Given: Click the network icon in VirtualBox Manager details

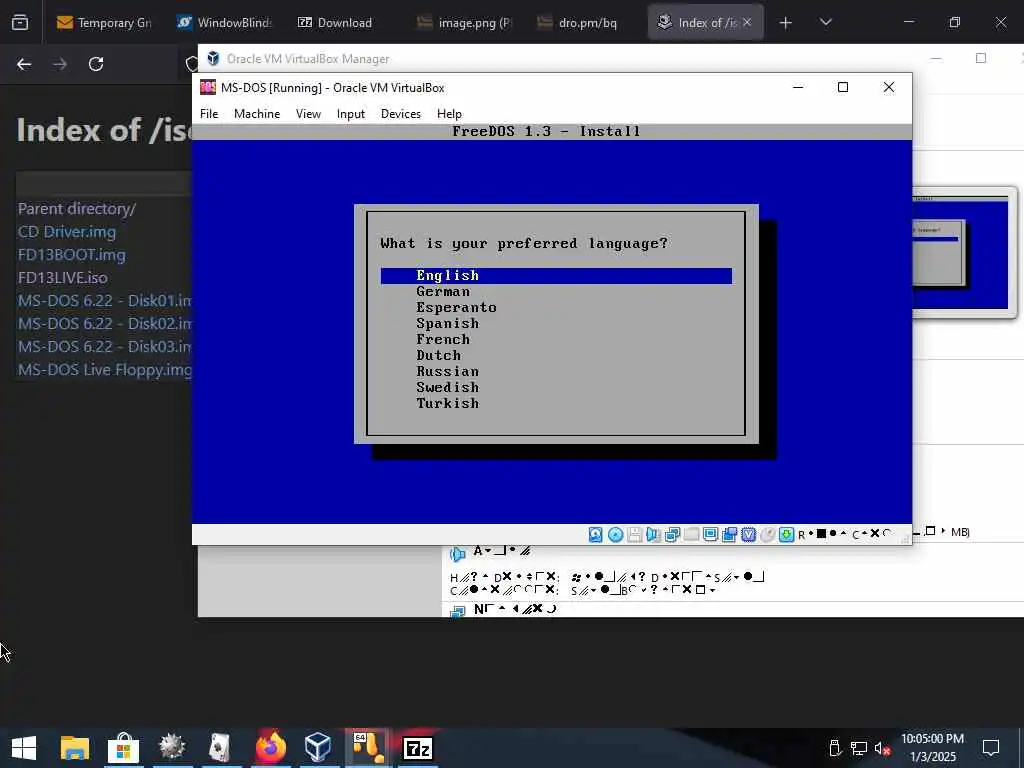Looking at the screenshot, I should [x=458, y=611].
